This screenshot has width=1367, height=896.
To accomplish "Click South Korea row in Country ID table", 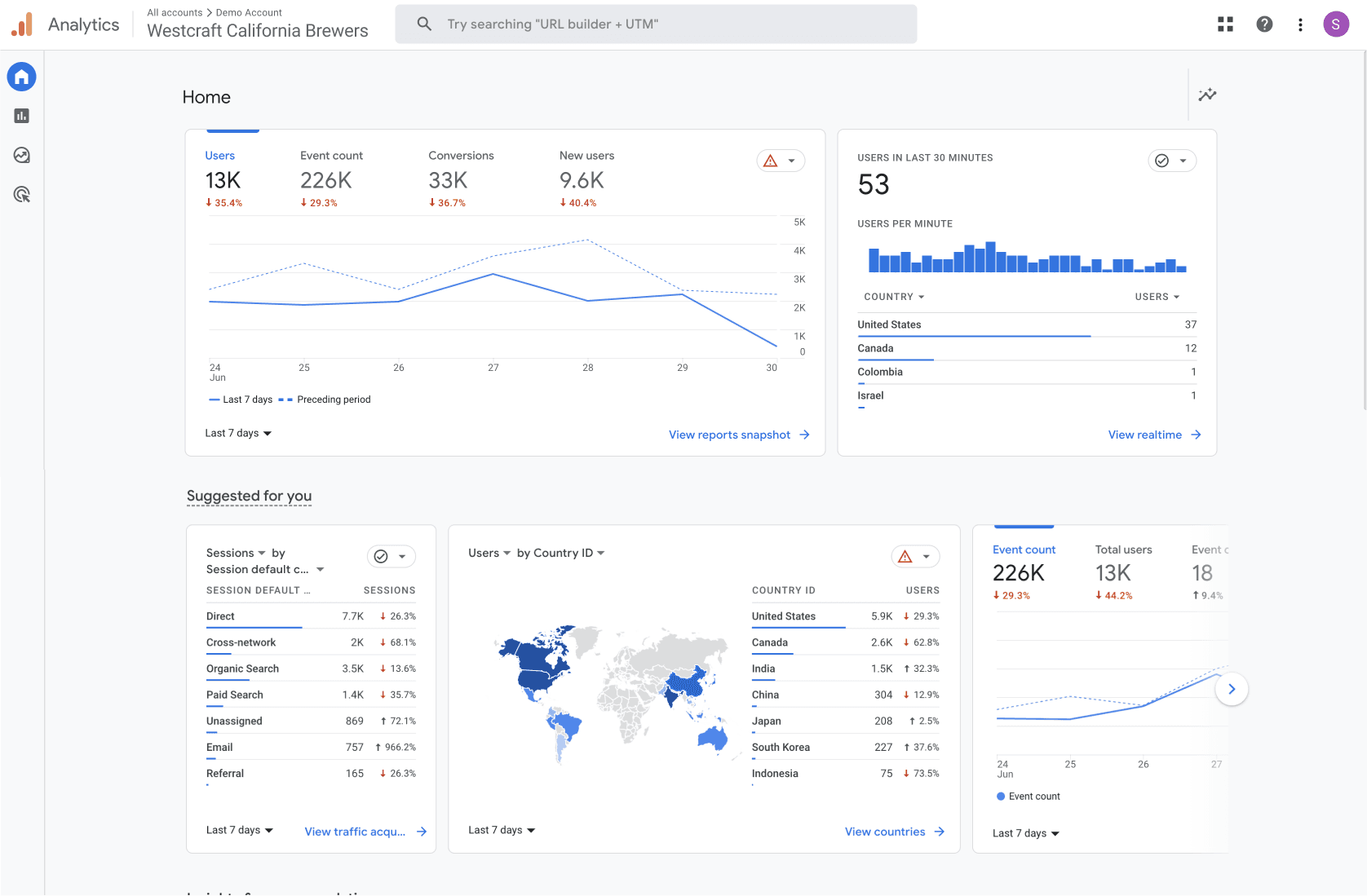I will [x=845, y=747].
